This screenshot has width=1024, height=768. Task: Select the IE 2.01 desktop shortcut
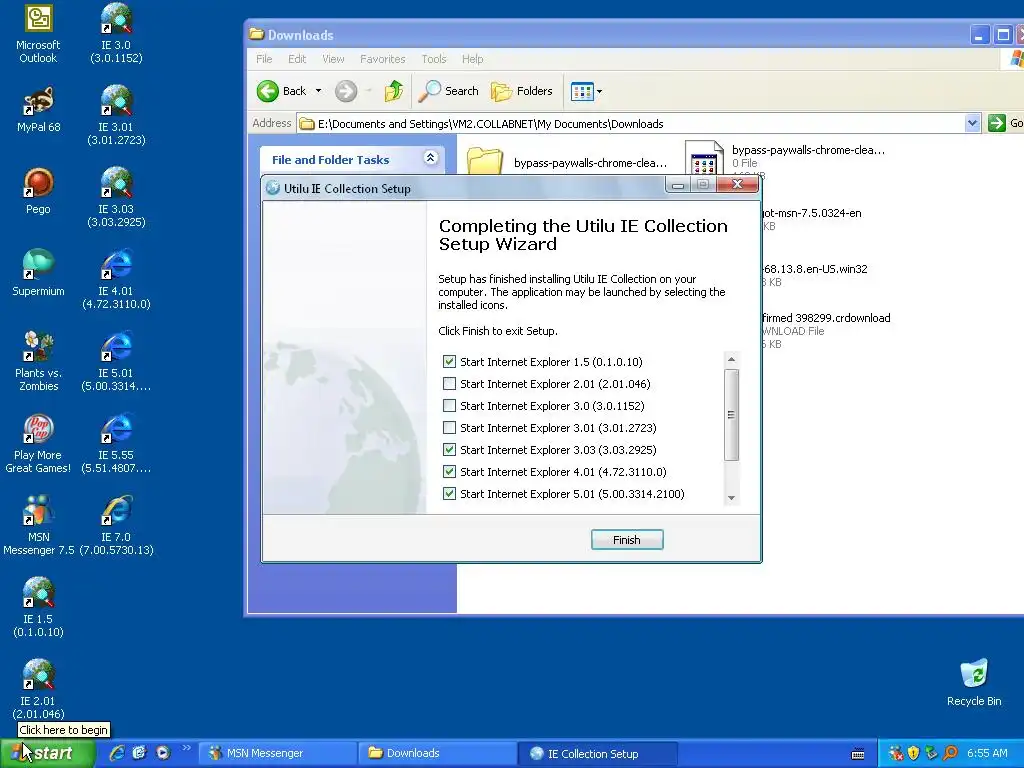pos(38,689)
